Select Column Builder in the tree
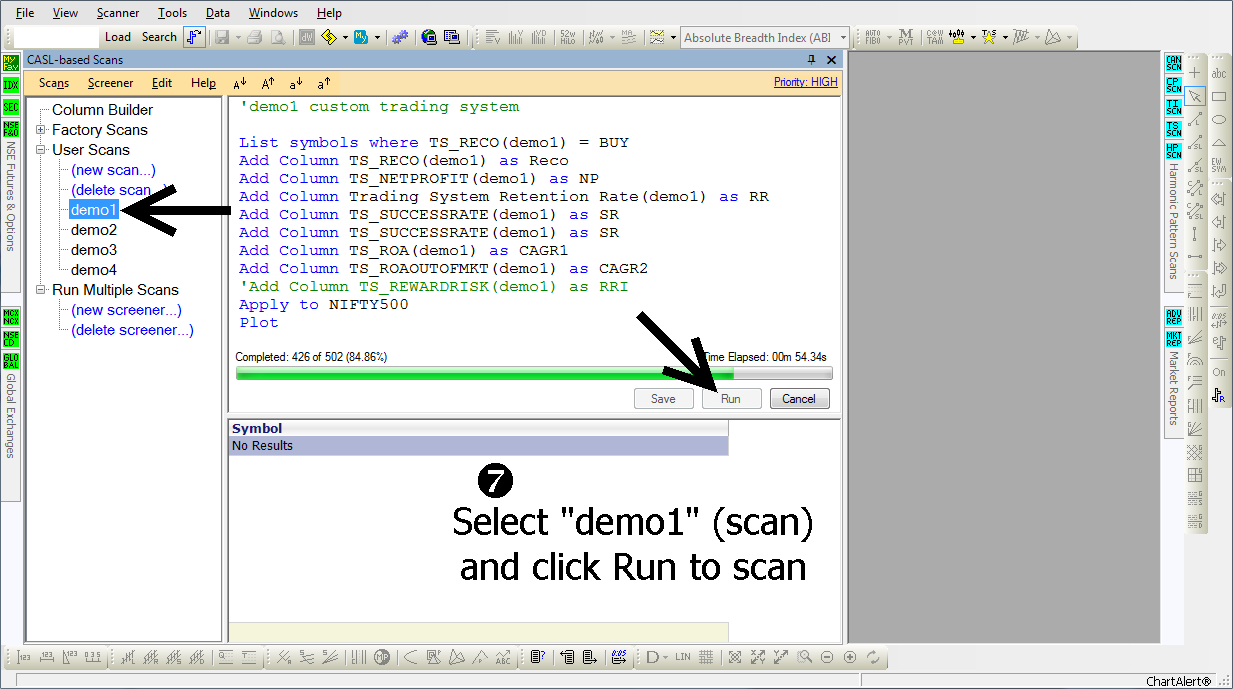The height and width of the screenshot is (689, 1233). click(x=102, y=110)
